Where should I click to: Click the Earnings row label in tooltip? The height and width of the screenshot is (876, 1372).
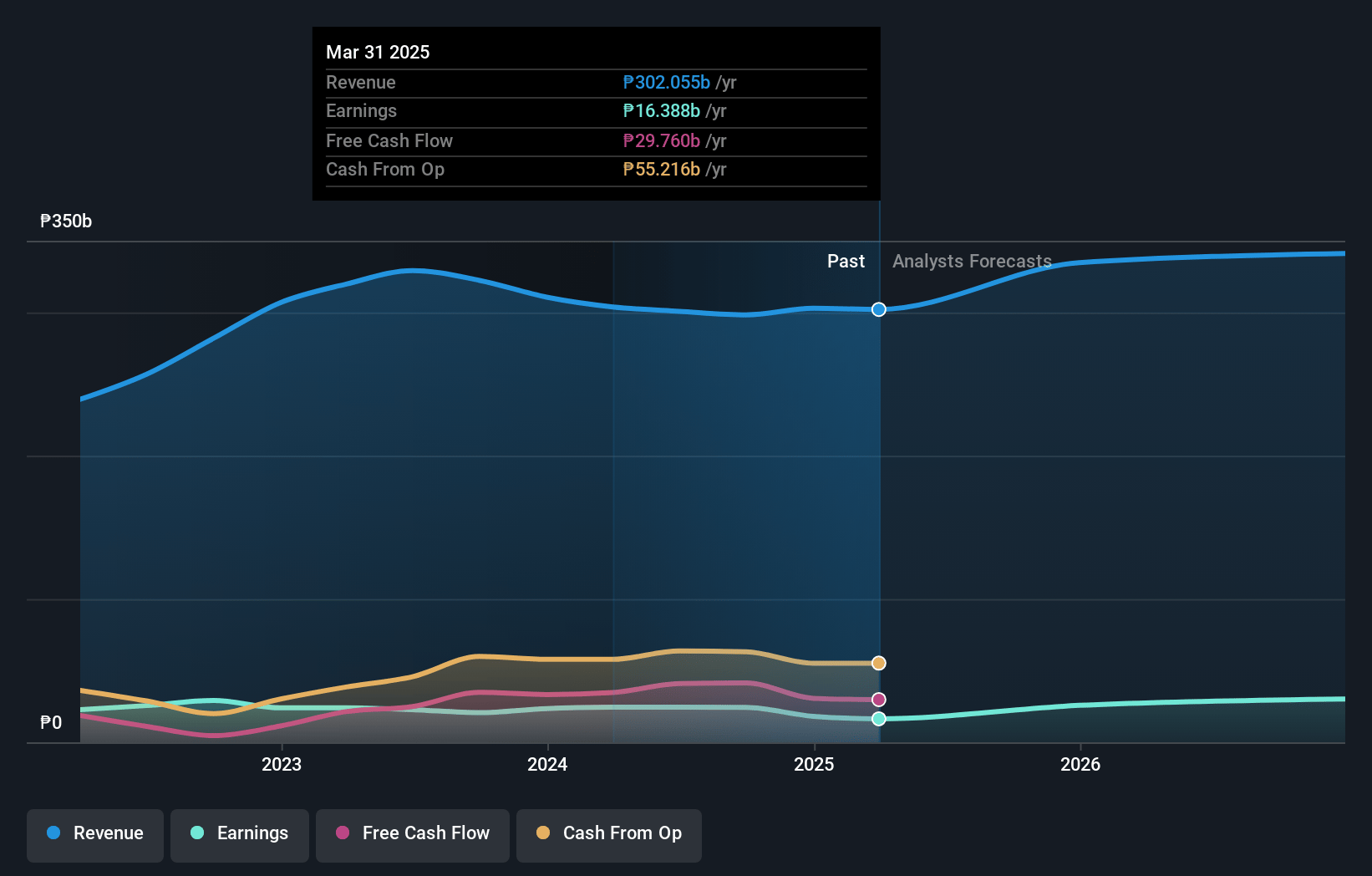[361, 110]
